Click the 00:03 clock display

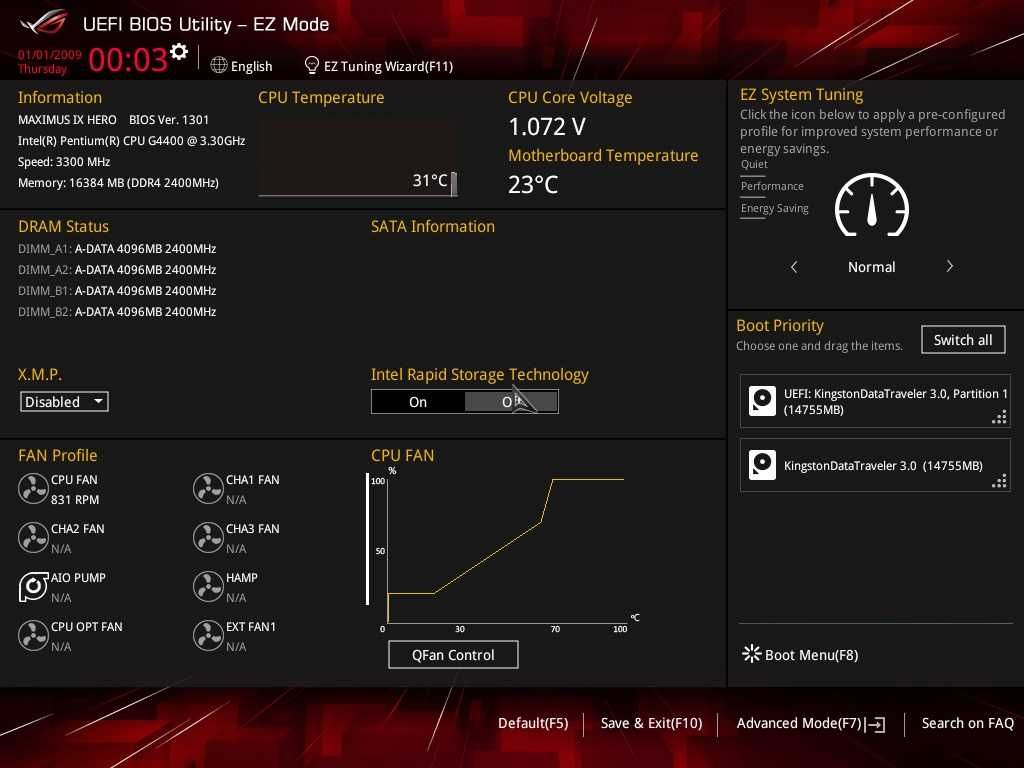coord(128,59)
